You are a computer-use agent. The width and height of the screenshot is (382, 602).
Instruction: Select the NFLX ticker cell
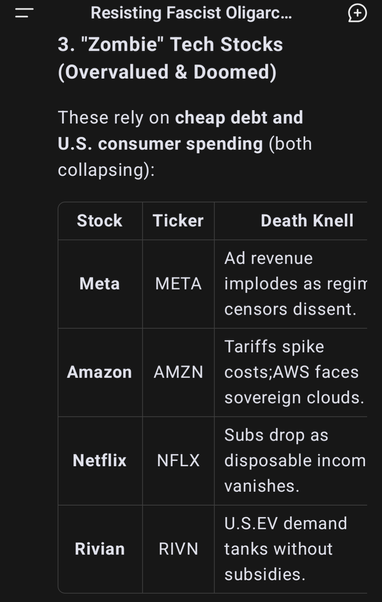coord(178,461)
